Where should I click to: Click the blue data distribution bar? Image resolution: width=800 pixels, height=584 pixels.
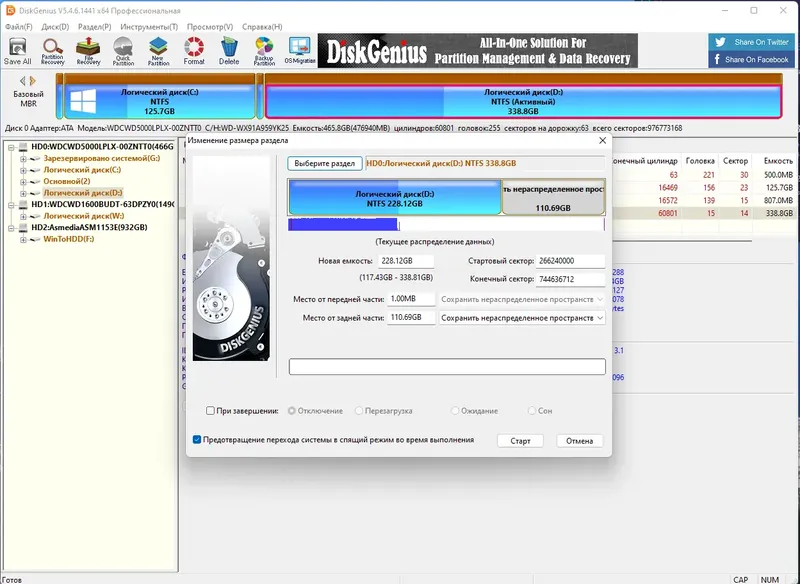pyautogui.click(x=343, y=224)
